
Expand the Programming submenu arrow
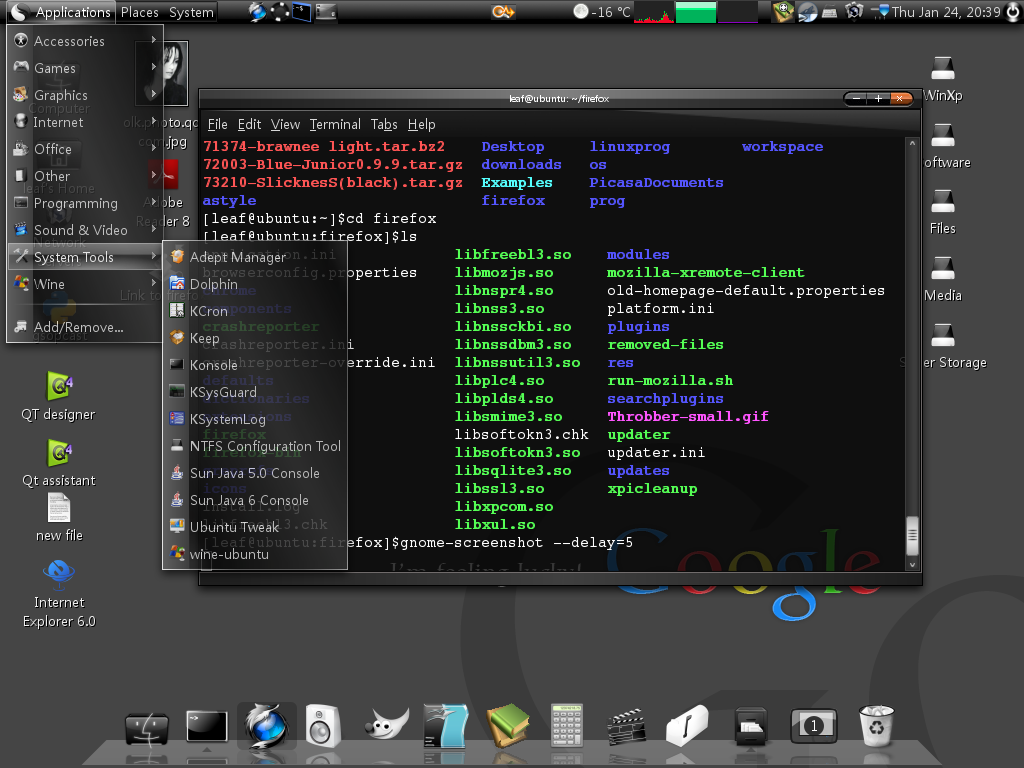[x=153, y=202]
